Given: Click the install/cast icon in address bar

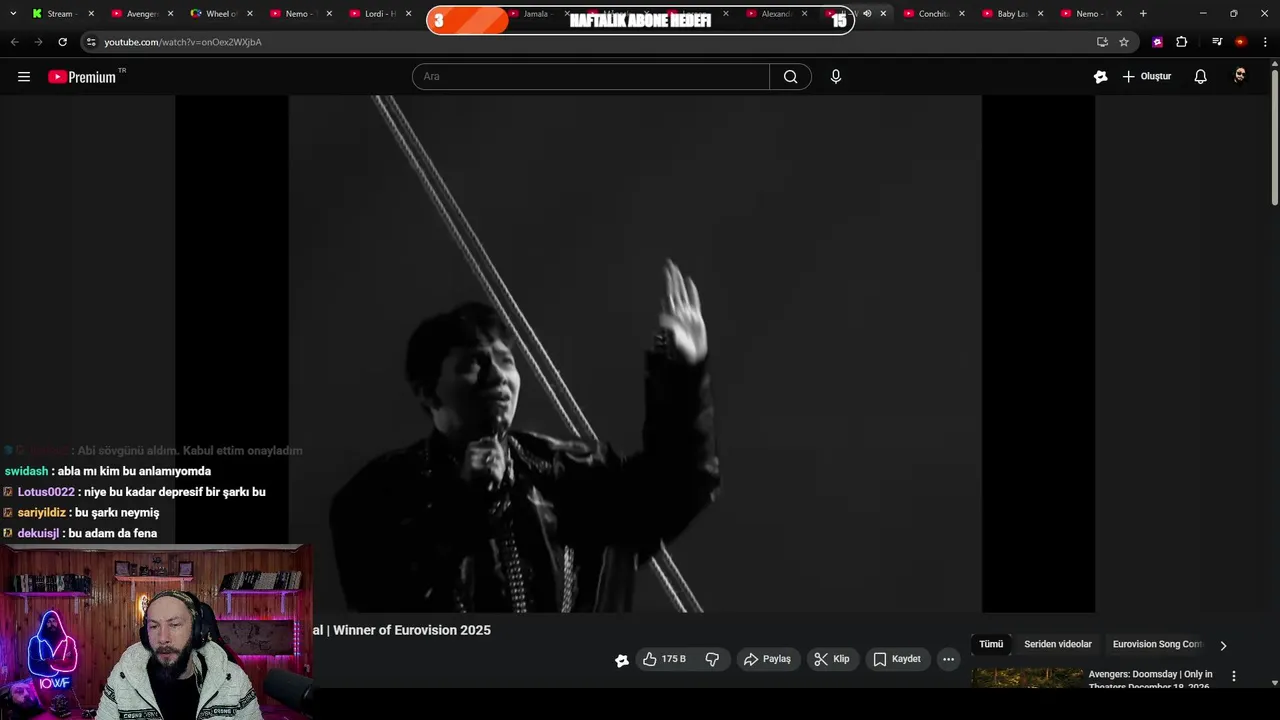Looking at the screenshot, I should pyautogui.click(x=1102, y=42).
